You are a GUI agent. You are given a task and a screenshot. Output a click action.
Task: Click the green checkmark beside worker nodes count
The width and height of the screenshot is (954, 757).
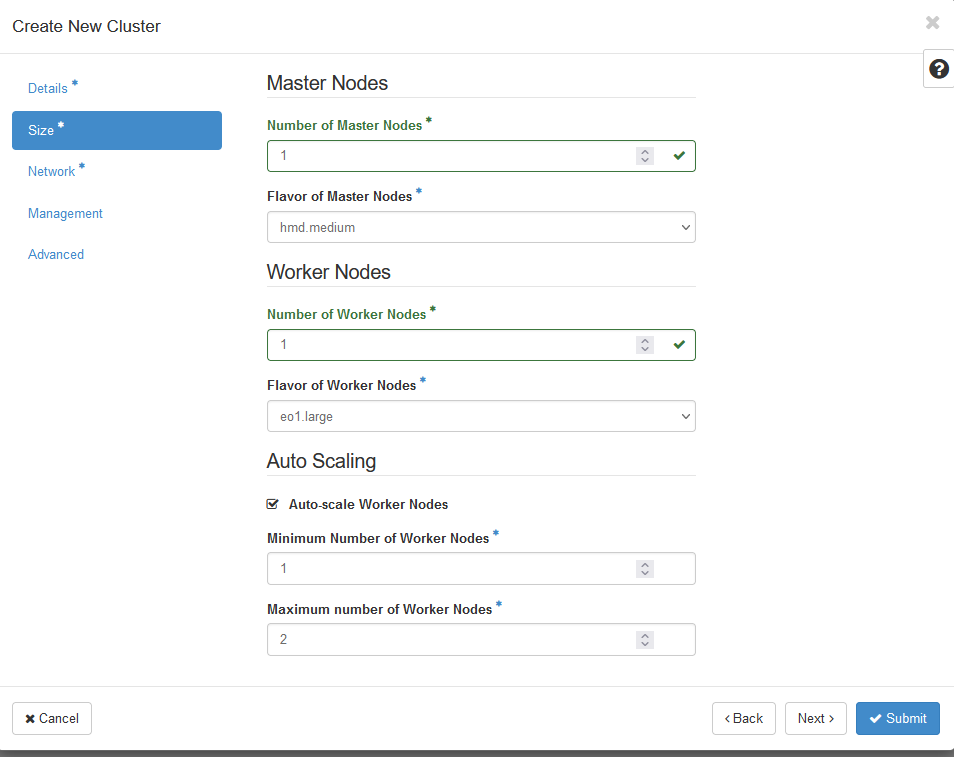pyautogui.click(x=679, y=345)
